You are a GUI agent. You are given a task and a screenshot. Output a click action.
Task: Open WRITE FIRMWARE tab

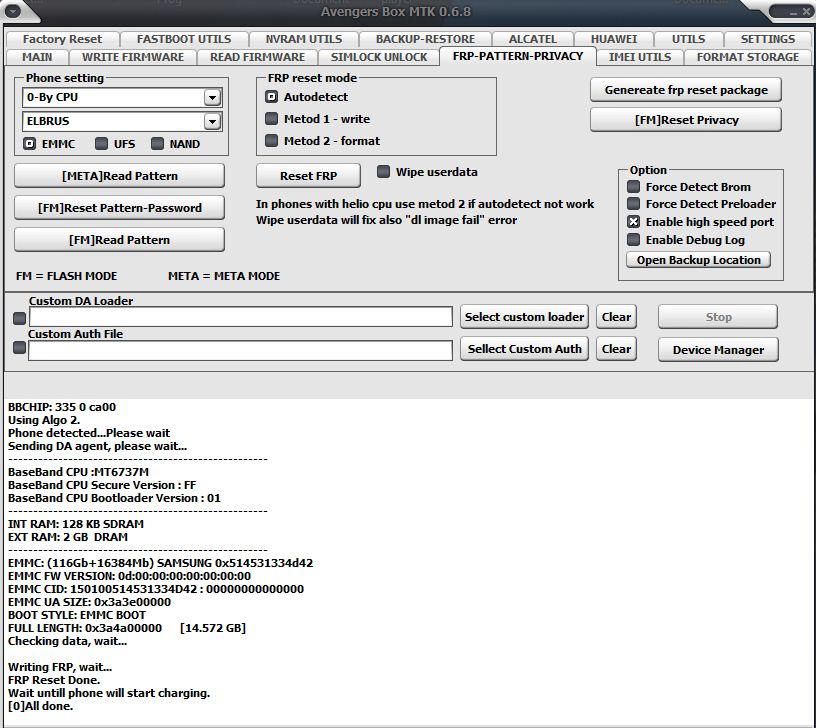click(x=133, y=57)
